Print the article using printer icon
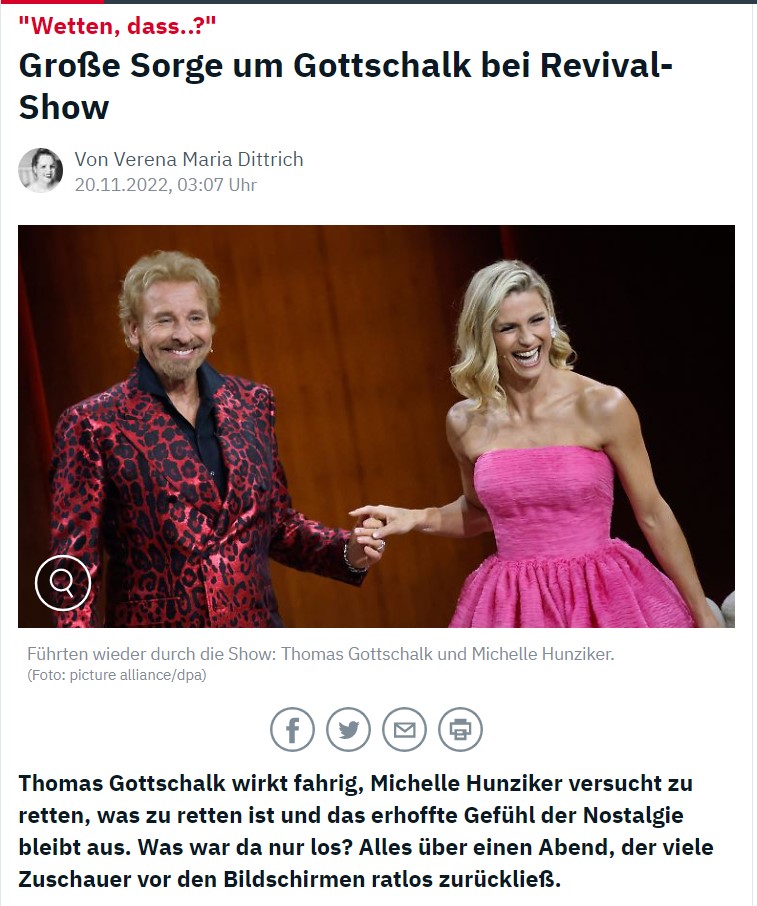The height and width of the screenshot is (906, 757). (460, 729)
